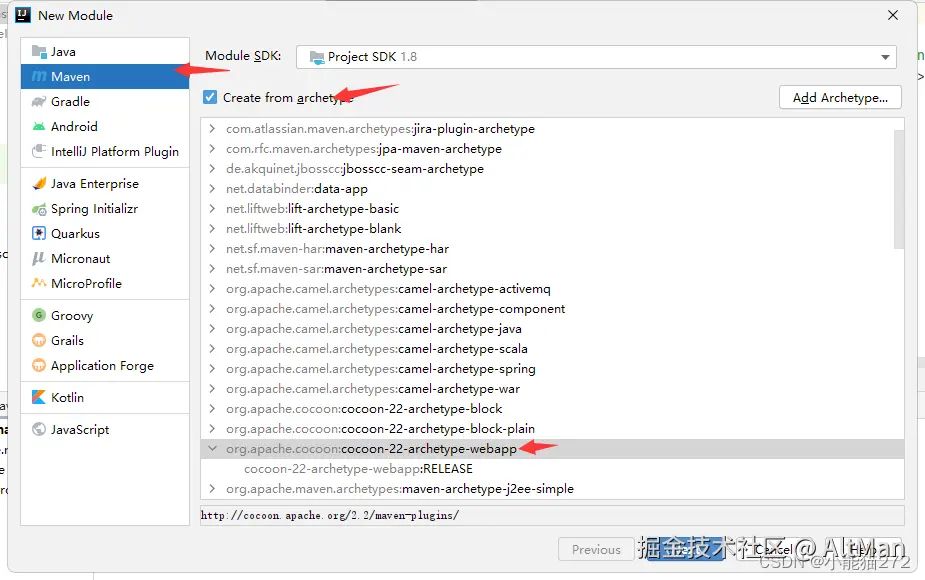Select cocoon-22-archetype-block row

point(552,408)
